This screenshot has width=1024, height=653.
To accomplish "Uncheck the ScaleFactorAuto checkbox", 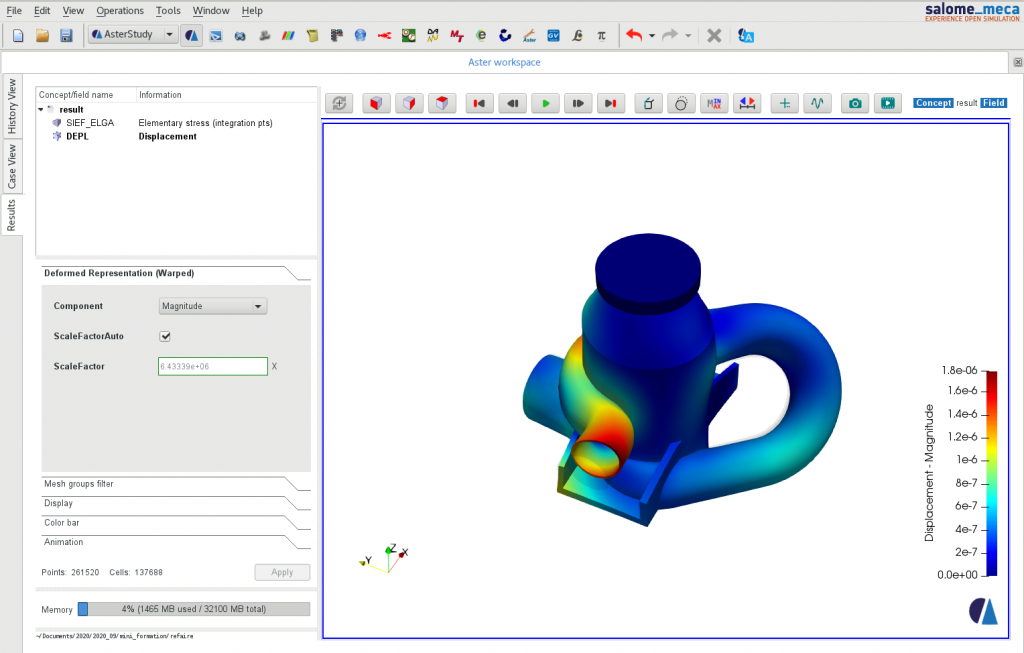I will tap(166, 337).
